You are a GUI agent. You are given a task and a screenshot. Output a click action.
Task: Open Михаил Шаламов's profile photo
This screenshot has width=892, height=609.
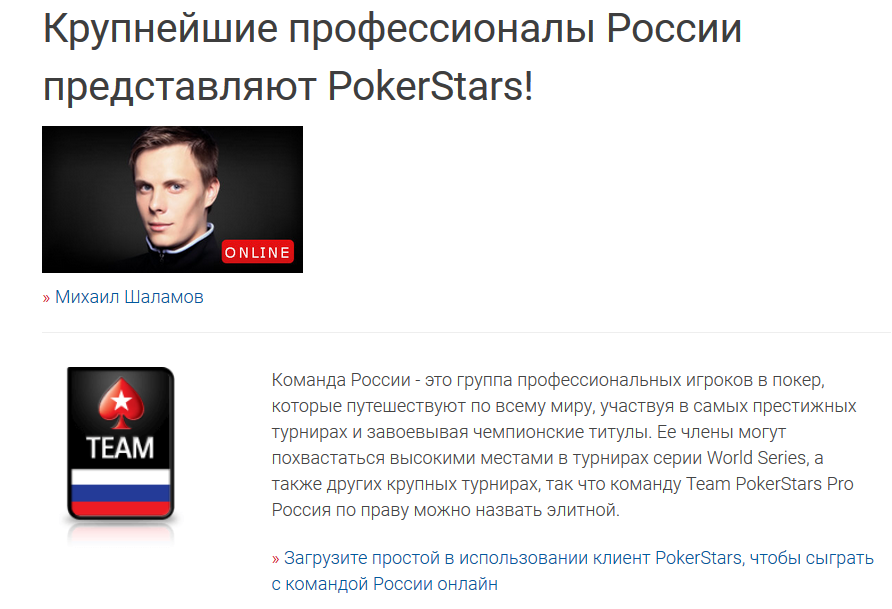point(172,199)
